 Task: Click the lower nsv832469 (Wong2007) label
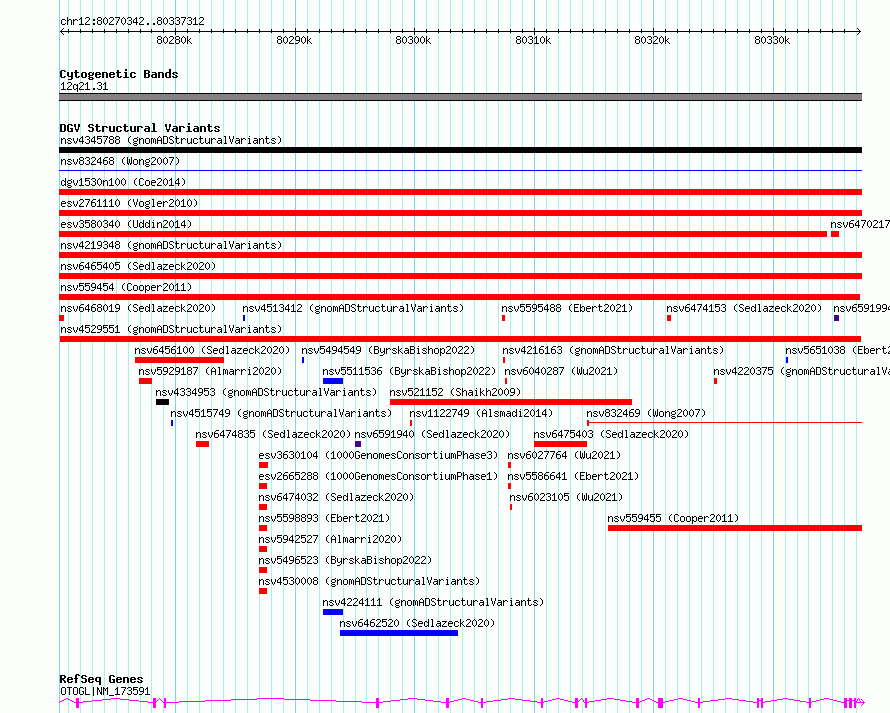tap(646, 413)
